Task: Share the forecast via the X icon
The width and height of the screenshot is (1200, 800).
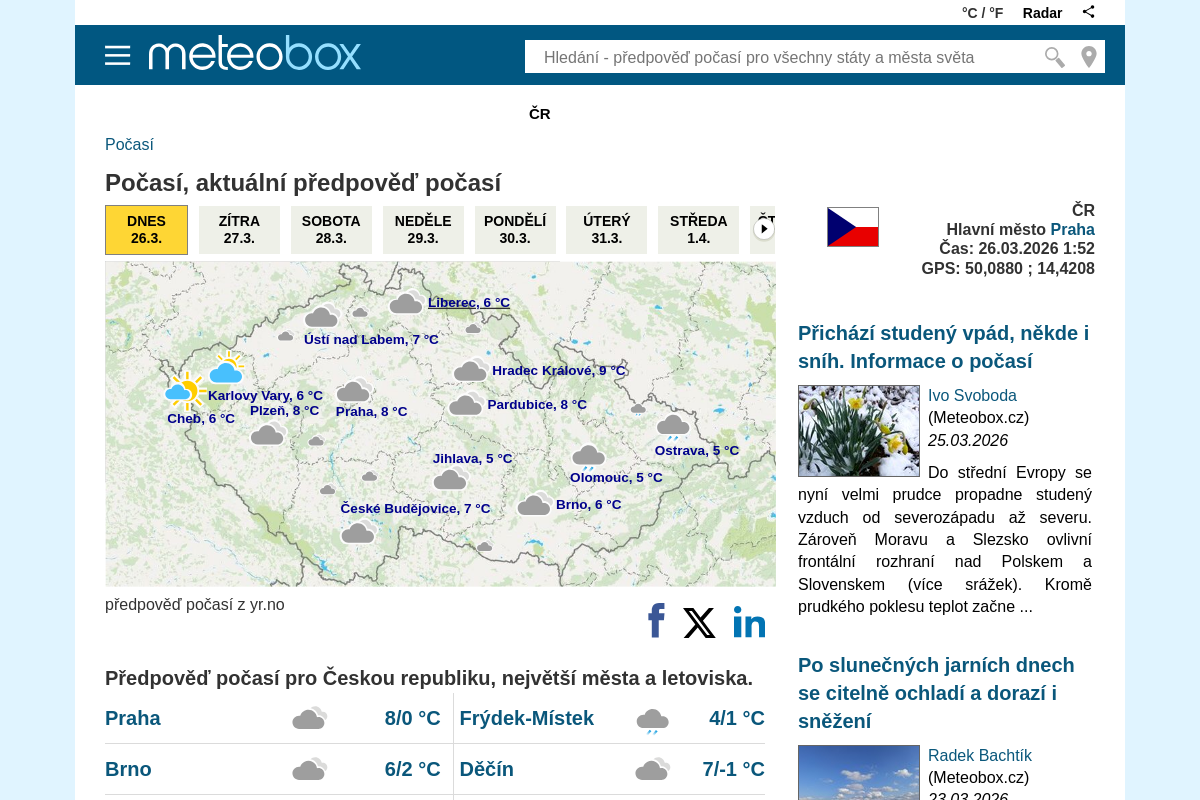Action: coord(699,622)
